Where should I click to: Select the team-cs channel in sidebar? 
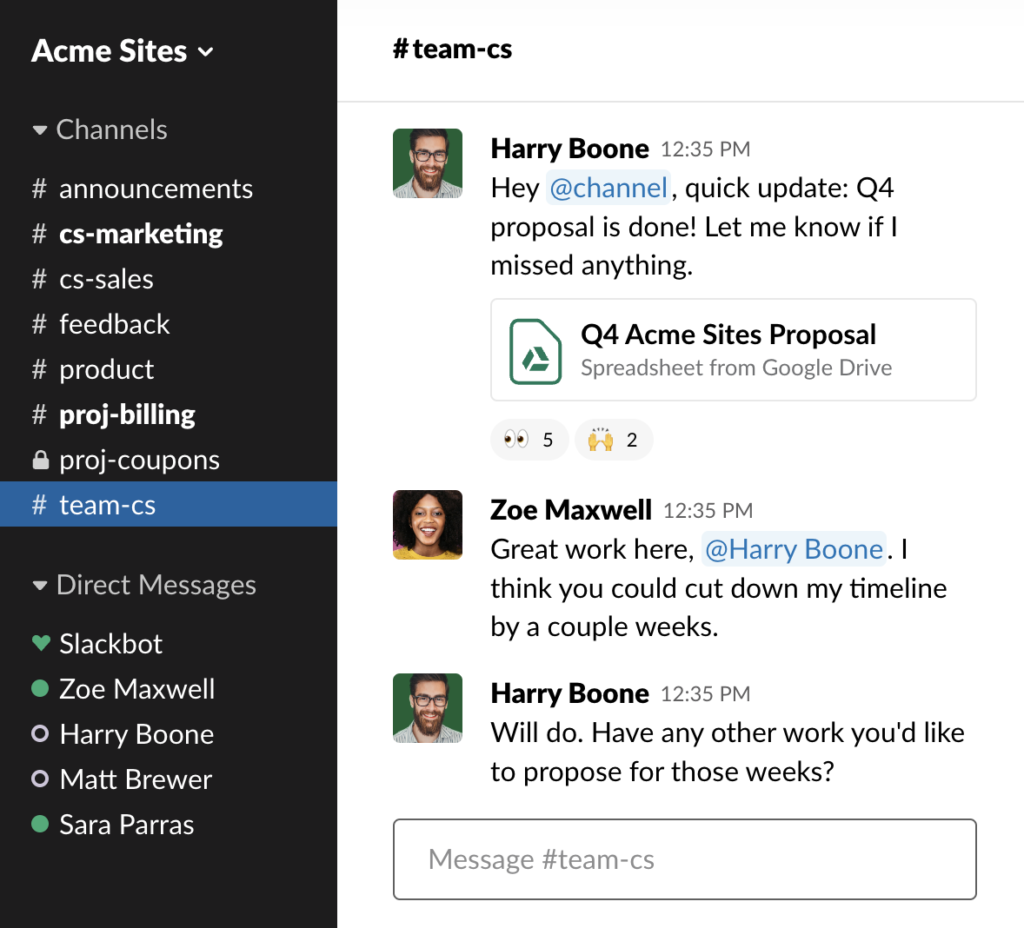168,504
